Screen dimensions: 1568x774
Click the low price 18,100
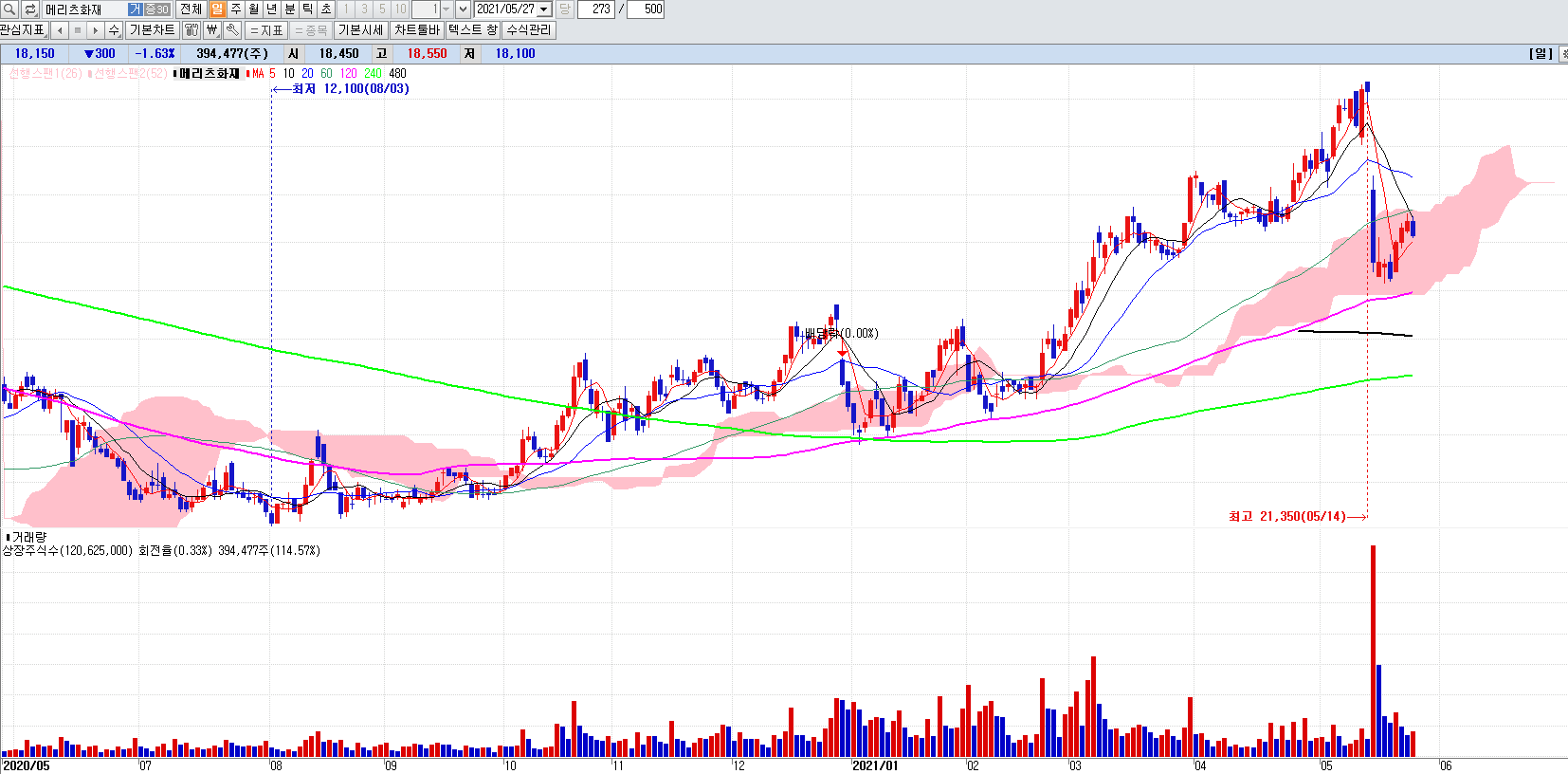coord(515,54)
